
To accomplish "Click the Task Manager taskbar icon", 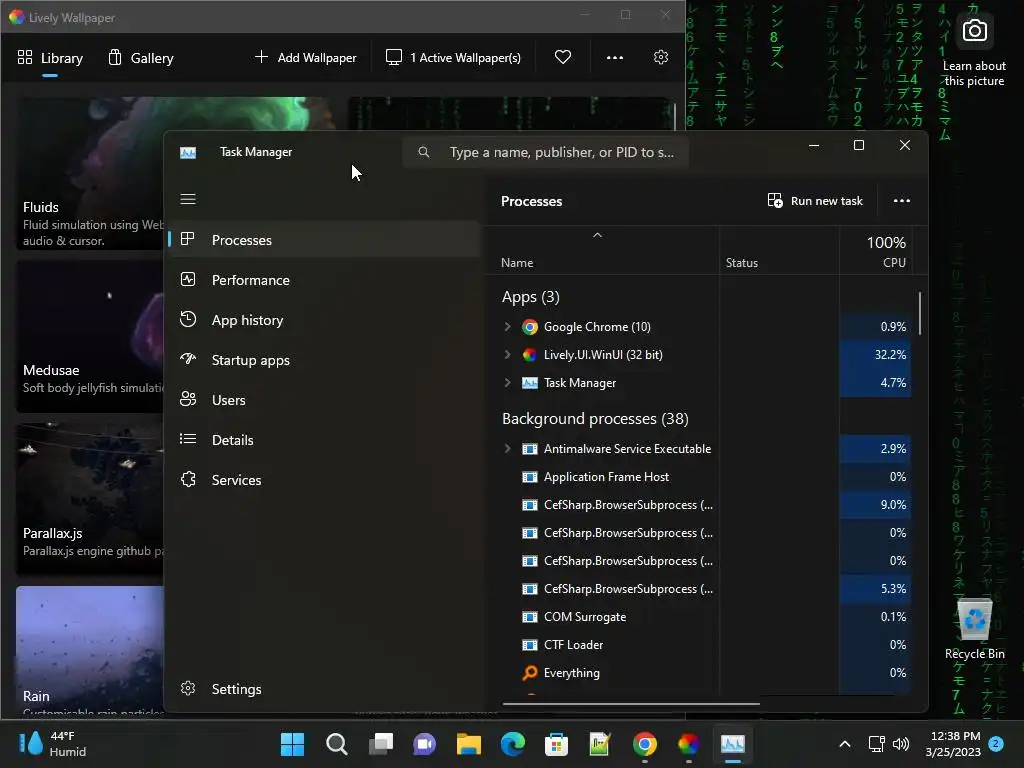I will 733,744.
